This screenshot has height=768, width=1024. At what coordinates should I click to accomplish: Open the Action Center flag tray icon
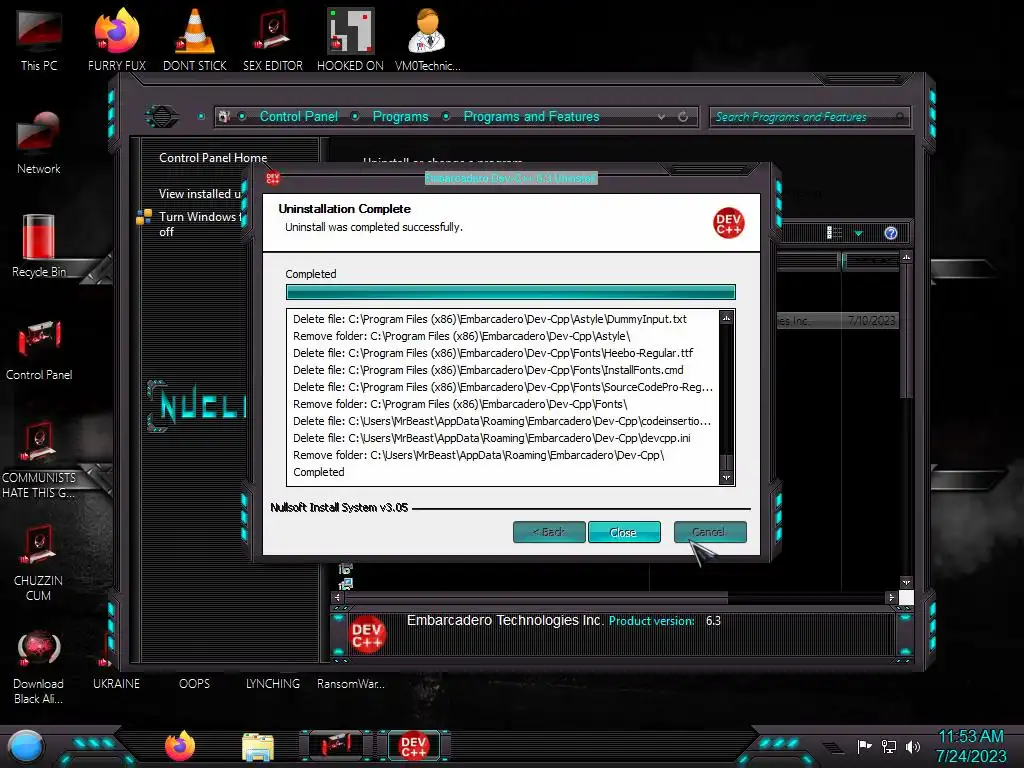click(x=865, y=746)
